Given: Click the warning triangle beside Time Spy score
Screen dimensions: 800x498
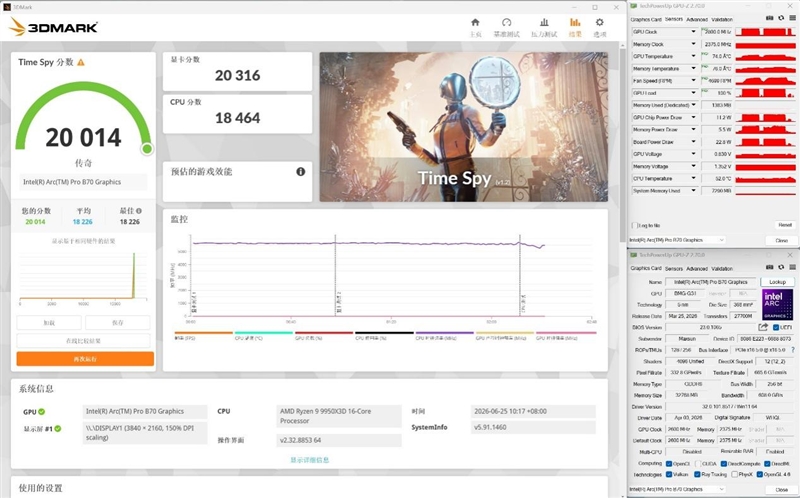Looking at the screenshot, I should (81, 62).
